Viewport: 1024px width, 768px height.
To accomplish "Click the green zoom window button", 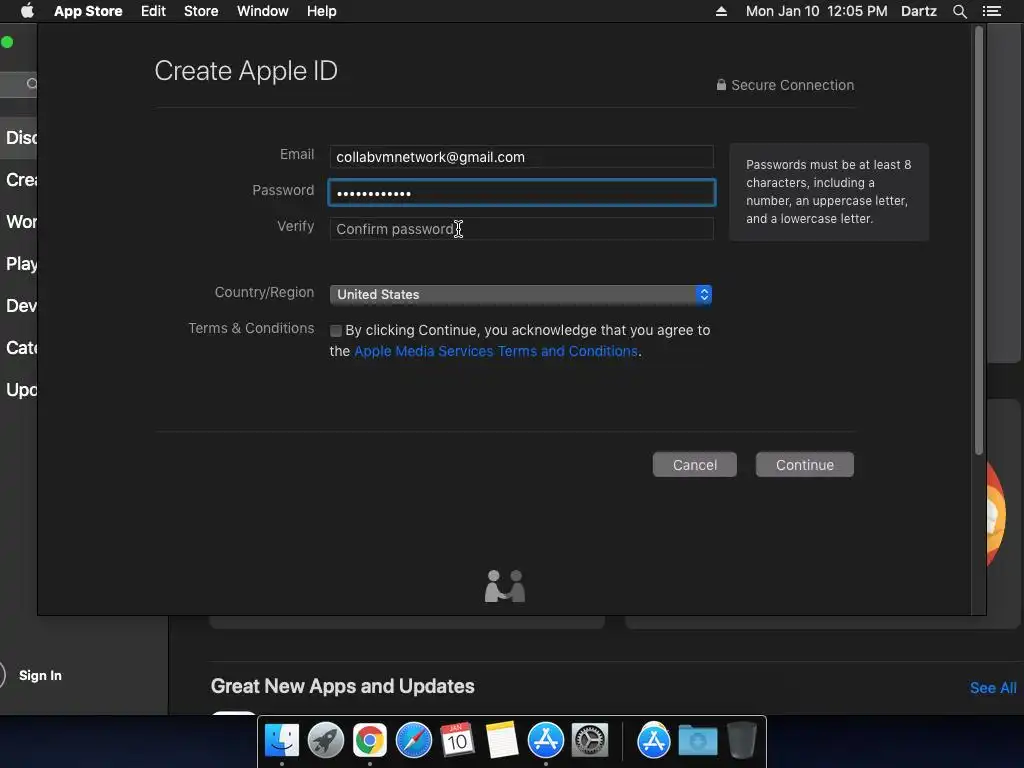I will click(7, 42).
